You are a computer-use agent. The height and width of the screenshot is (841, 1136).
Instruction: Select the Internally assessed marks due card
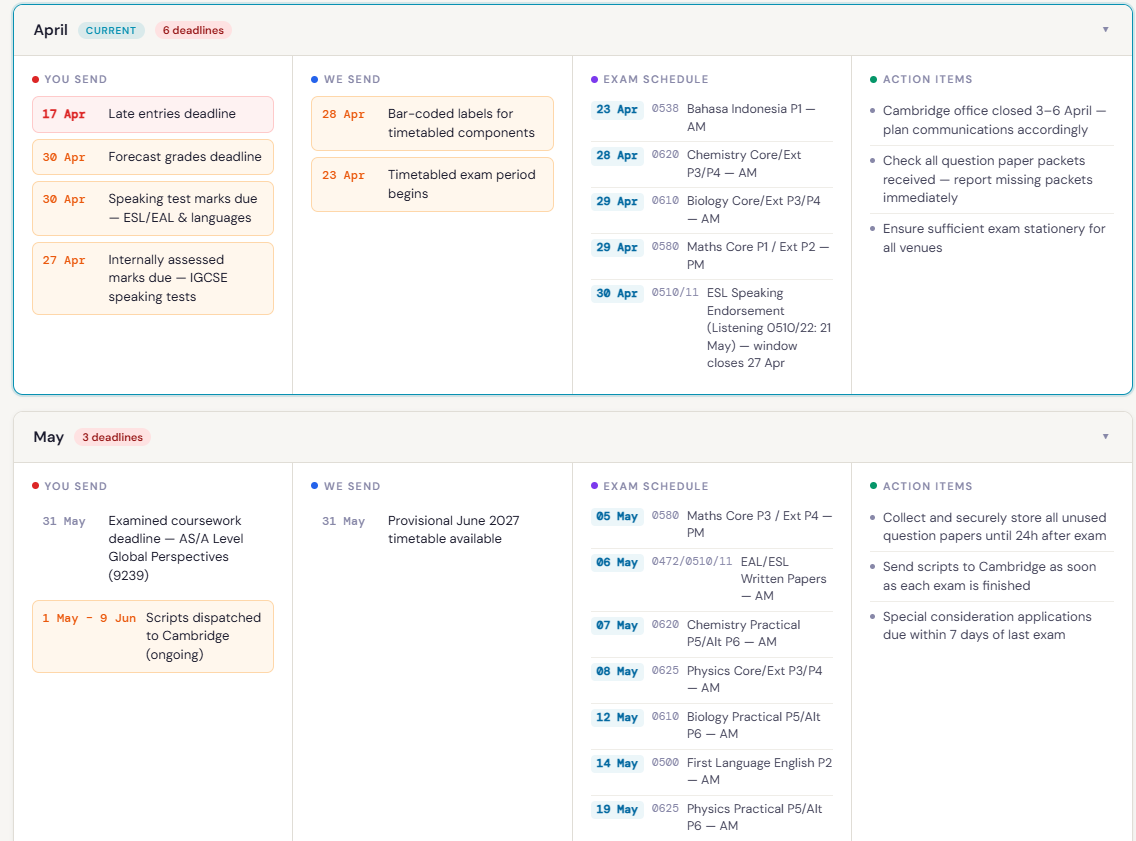(x=153, y=278)
